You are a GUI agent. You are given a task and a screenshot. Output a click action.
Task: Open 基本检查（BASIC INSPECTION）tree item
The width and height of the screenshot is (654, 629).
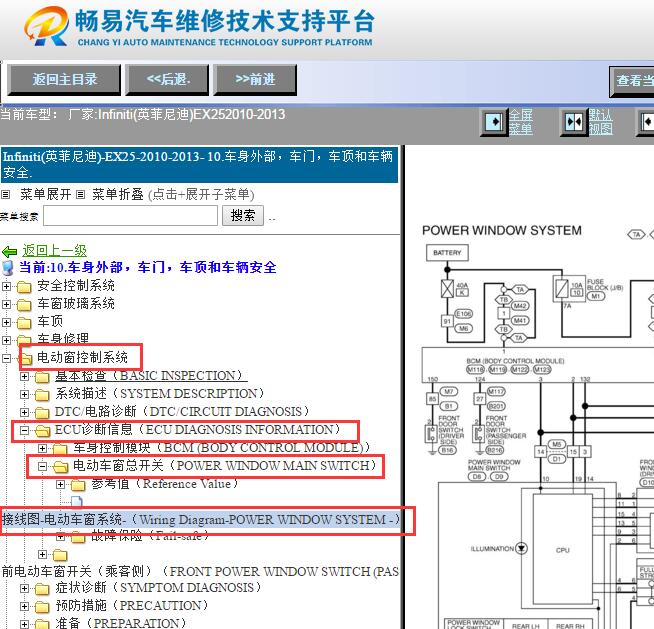pyautogui.click(x=149, y=375)
